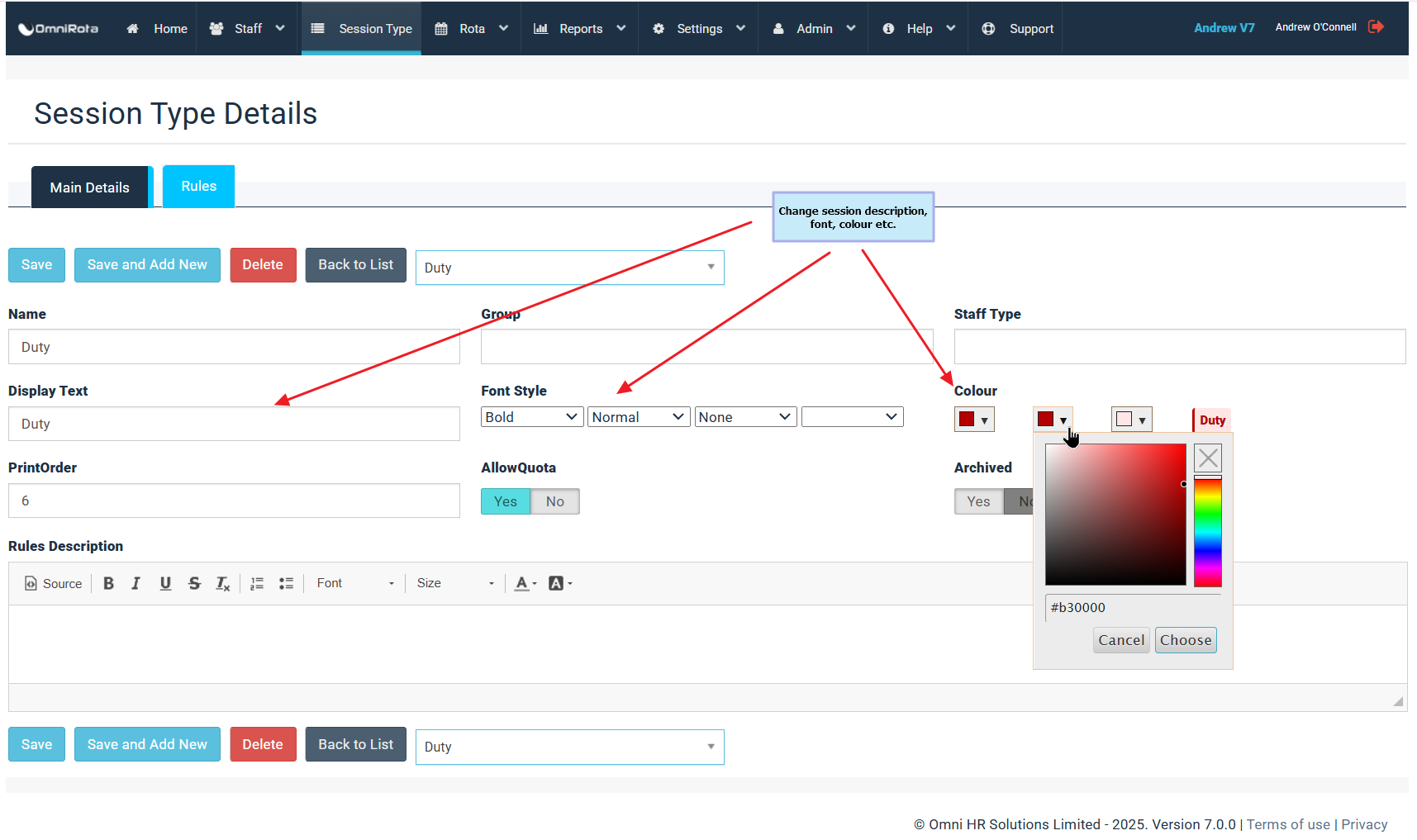The width and height of the screenshot is (1417, 840).
Task: Expand the editor Font dropdown
Action: 355,583
